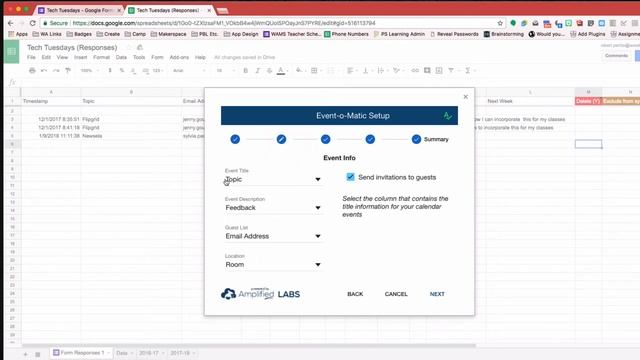Viewport: 640px width, 360px height.
Task: Click the Insert link icon
Action: [415, 71]
